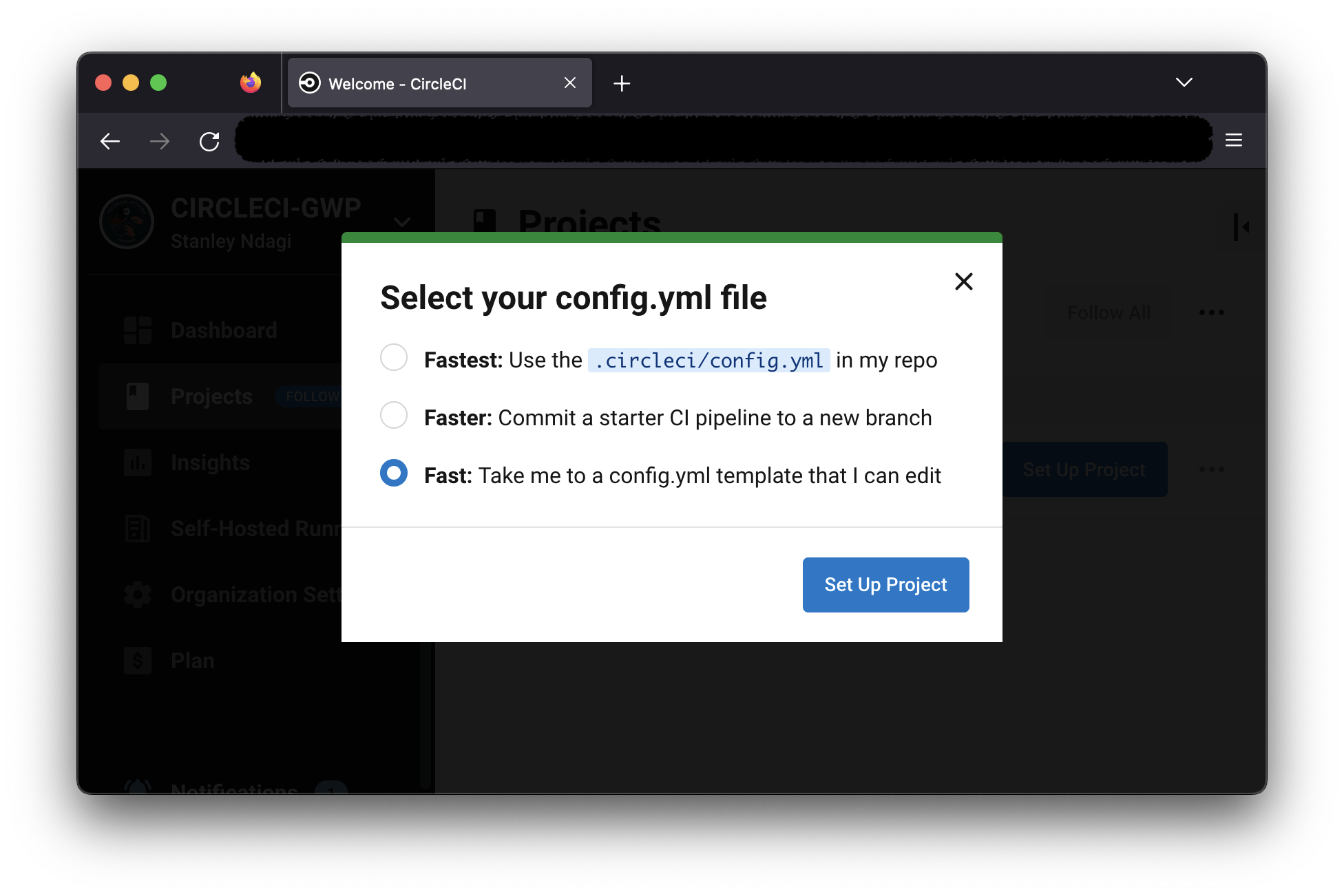The height and width of the screenshot is (896, 1344).
Task: Open the Firefox hamburger menu
Action: (1234, 140)
